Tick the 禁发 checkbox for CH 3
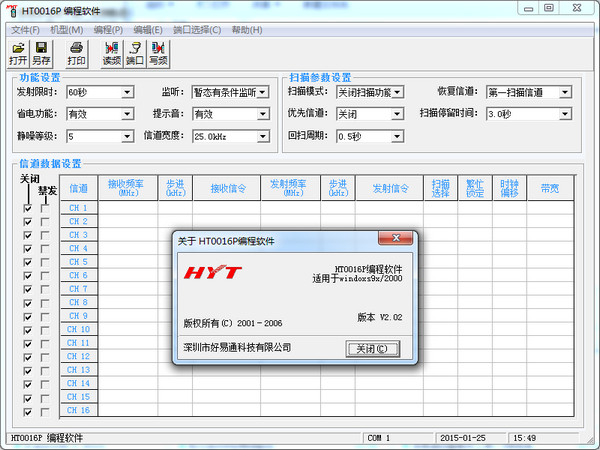Viewport: 600px width, 450px height. tap(45, 235)
